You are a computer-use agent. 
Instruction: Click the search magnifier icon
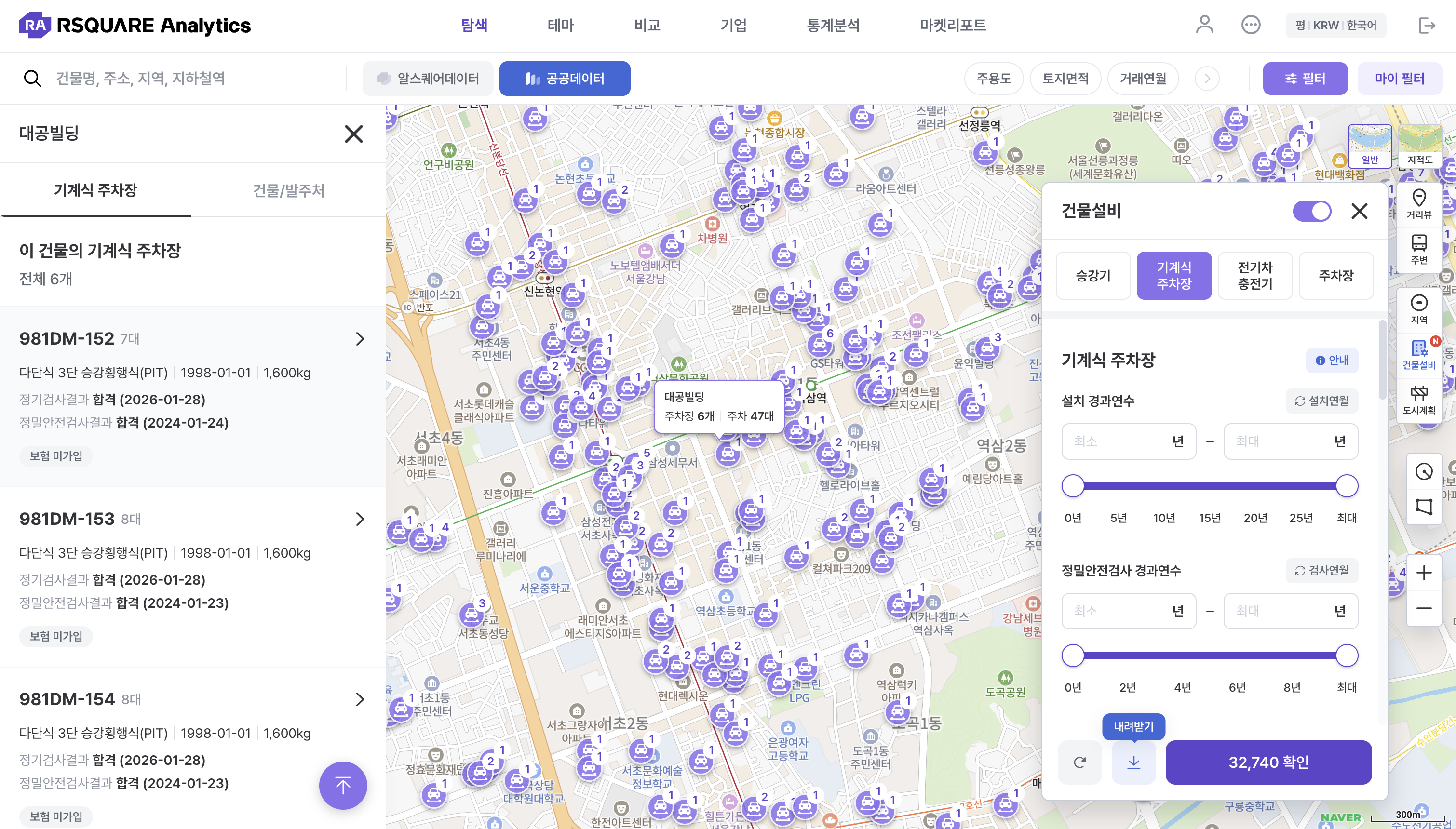32,79
